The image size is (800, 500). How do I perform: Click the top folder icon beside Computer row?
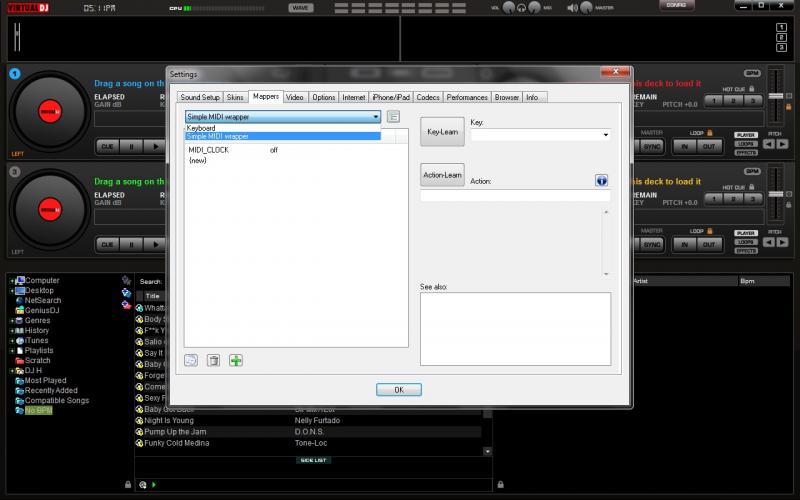[x=126, y=280]
